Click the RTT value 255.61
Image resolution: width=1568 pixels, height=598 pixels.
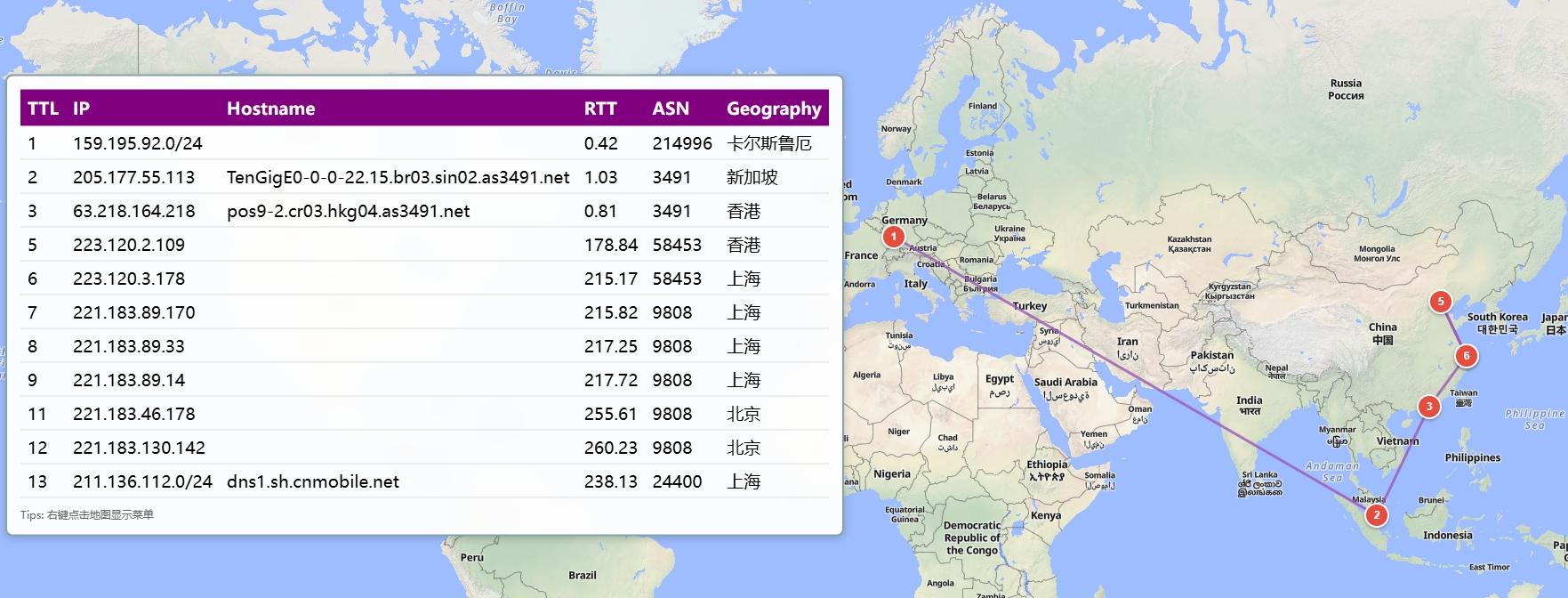[x=610, y=414]
